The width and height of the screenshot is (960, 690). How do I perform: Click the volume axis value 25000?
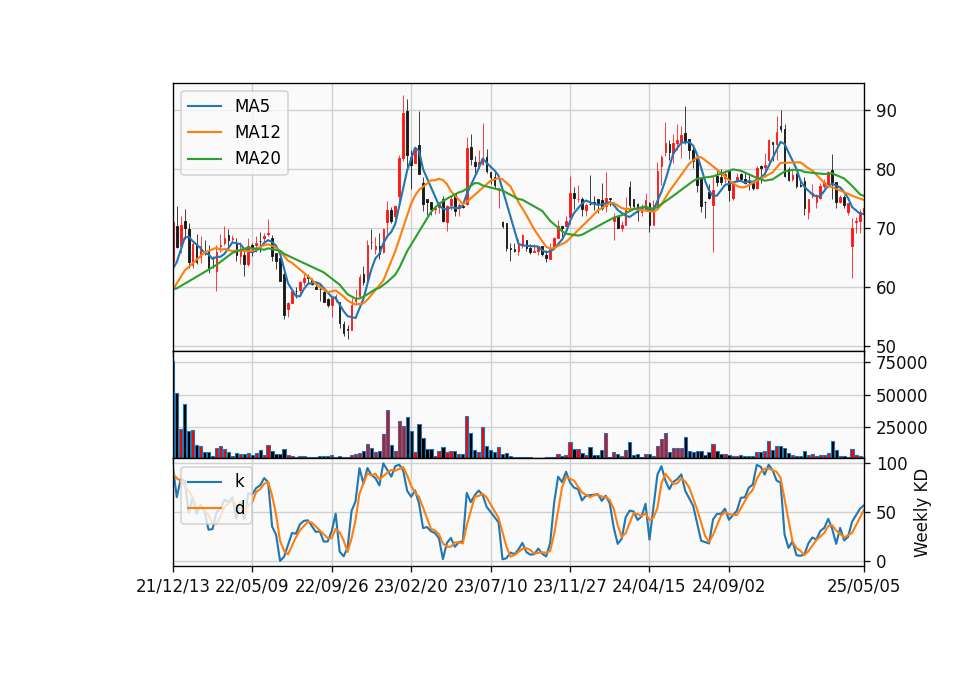click(x=901, y=428)
